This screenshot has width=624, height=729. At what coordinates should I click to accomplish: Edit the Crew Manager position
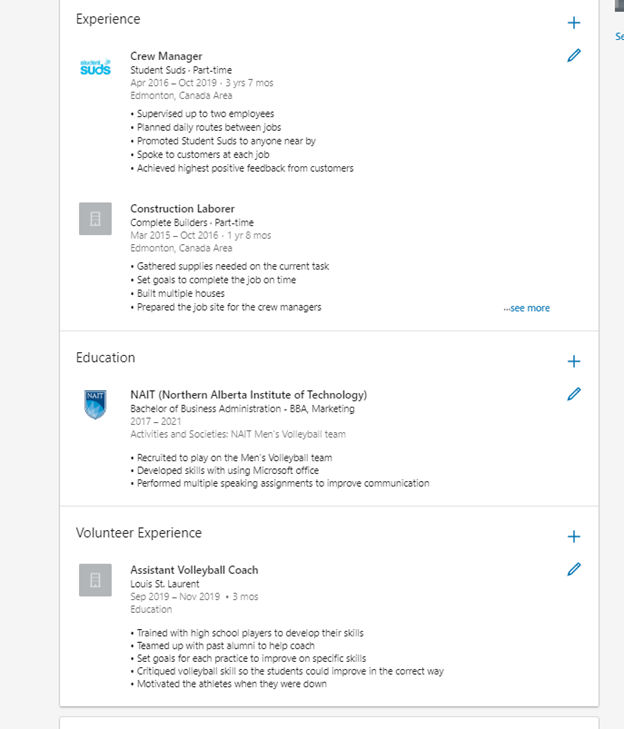click(x=573, y=56)
